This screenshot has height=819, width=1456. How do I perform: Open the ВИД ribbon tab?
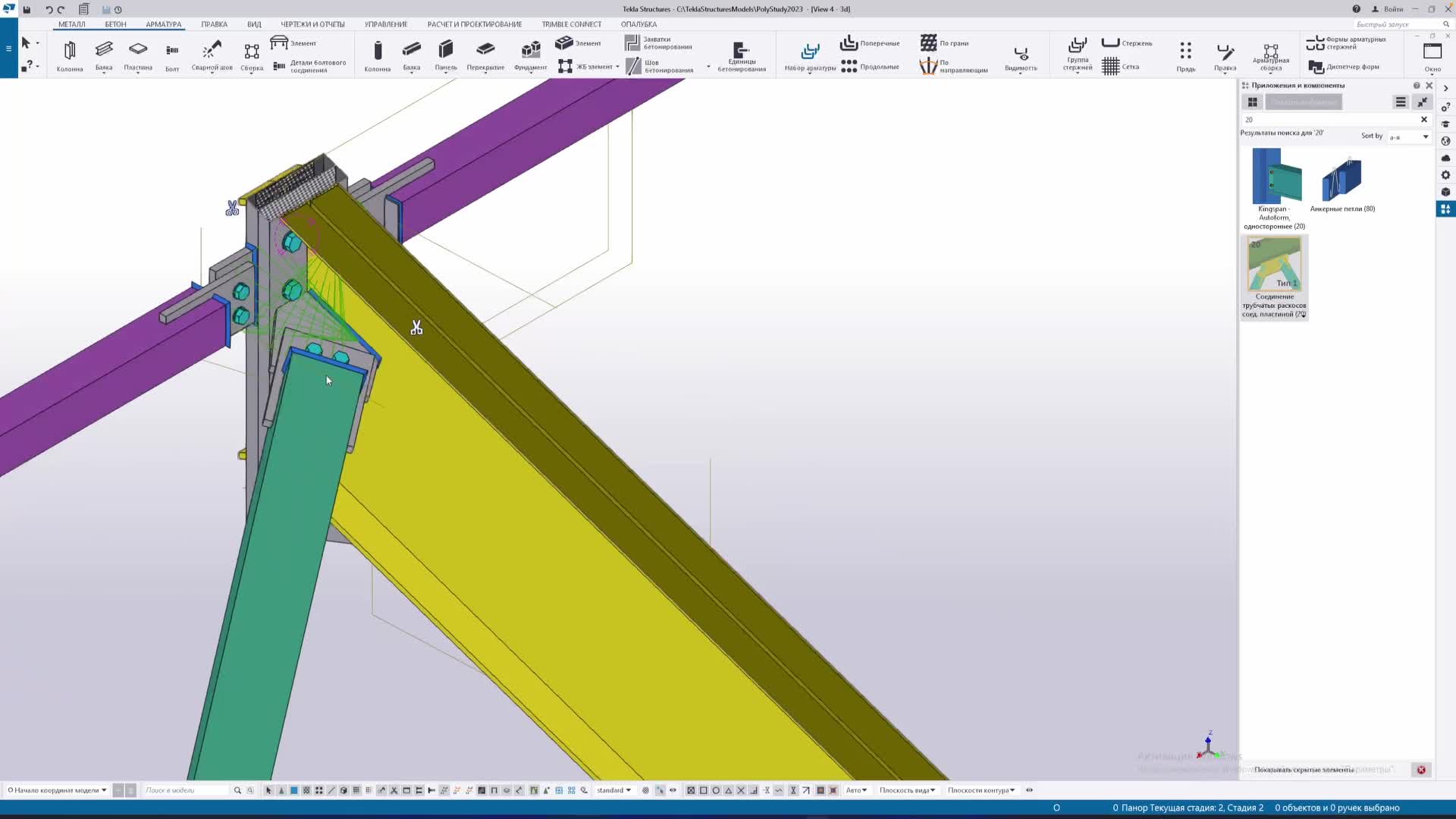(254, 24)
